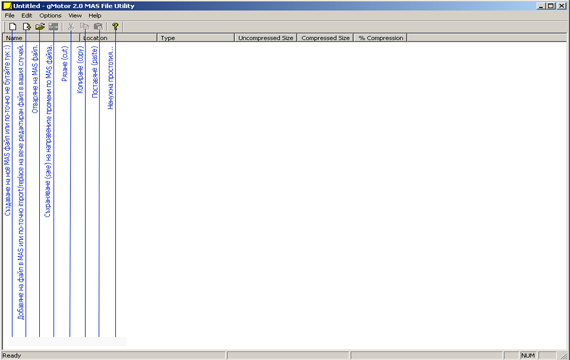Viewport: 570px width, 360px height.
Task: Sort by the Name column header
Action: pyautogui.click(x=41, y=38)
